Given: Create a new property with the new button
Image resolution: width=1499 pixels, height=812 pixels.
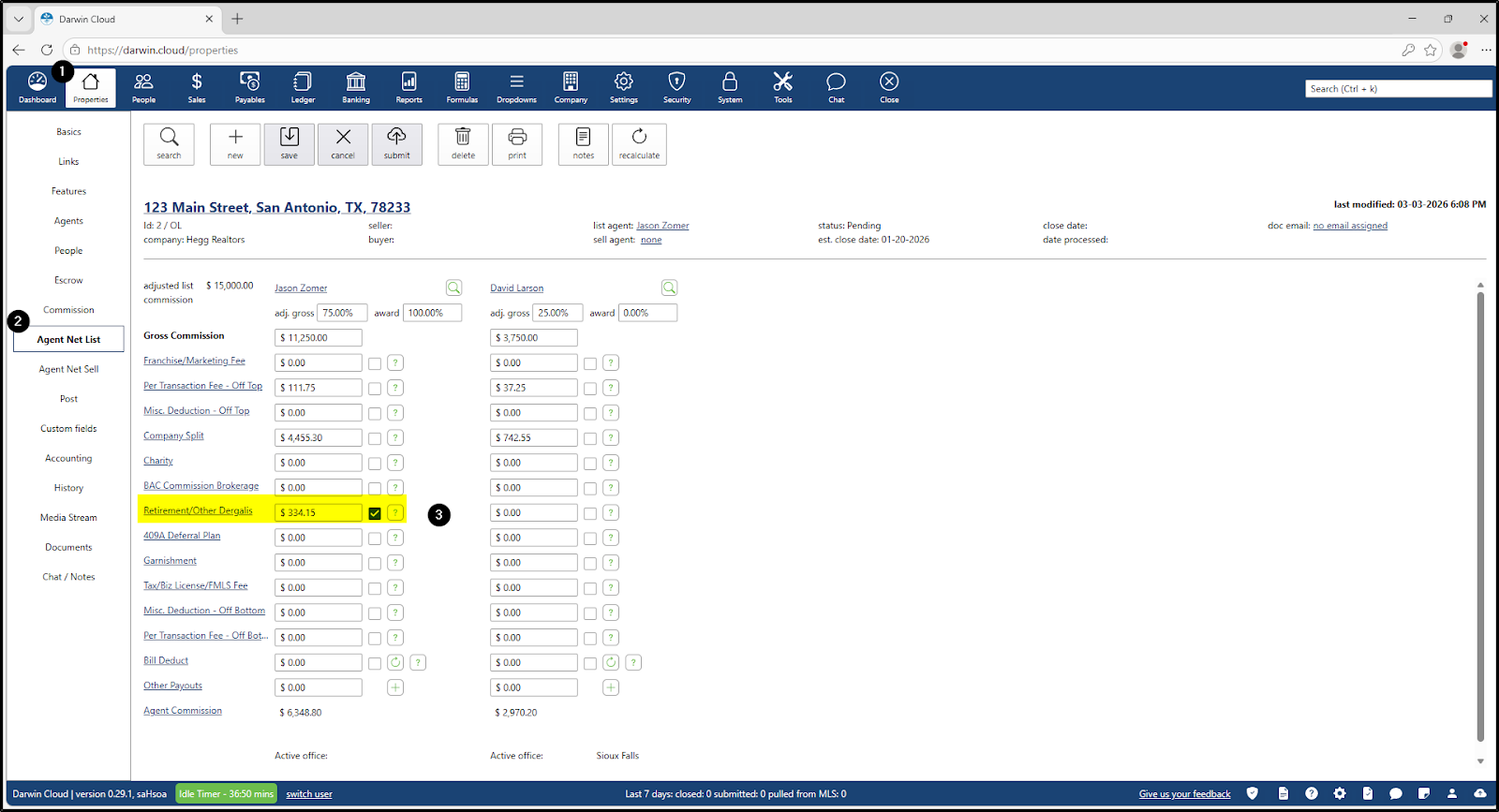Looking at the screenshot, I should pos(235,144).
